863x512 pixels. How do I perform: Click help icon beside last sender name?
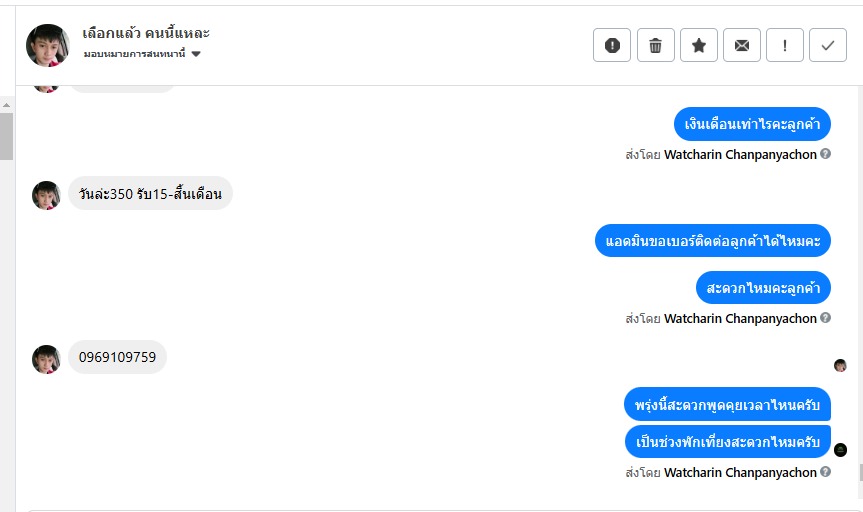point(826,471)
